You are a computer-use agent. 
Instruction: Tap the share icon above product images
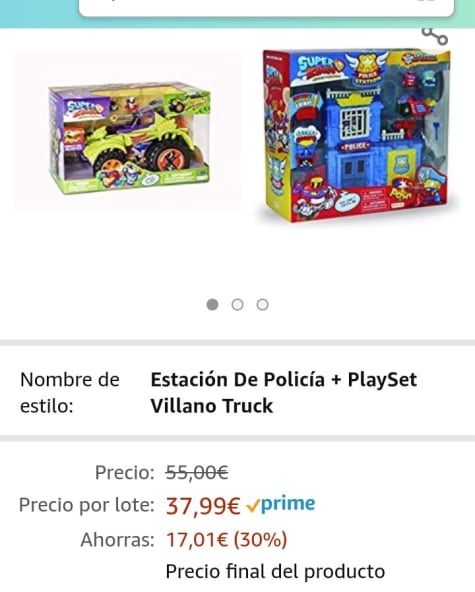pyautogui.click(x=435, y=37)
